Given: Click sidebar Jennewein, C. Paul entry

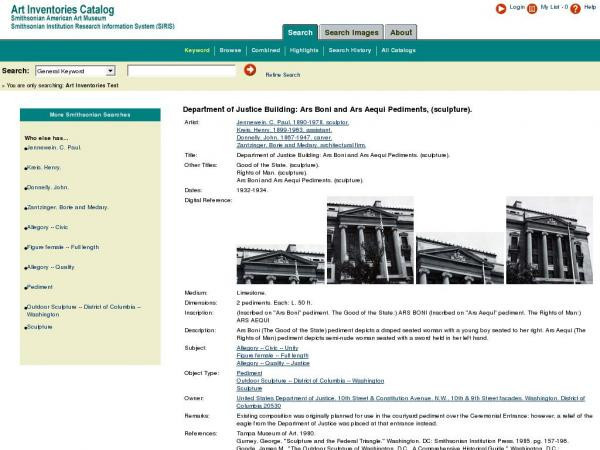Looking at the screenshot, I should click(54, 148).
